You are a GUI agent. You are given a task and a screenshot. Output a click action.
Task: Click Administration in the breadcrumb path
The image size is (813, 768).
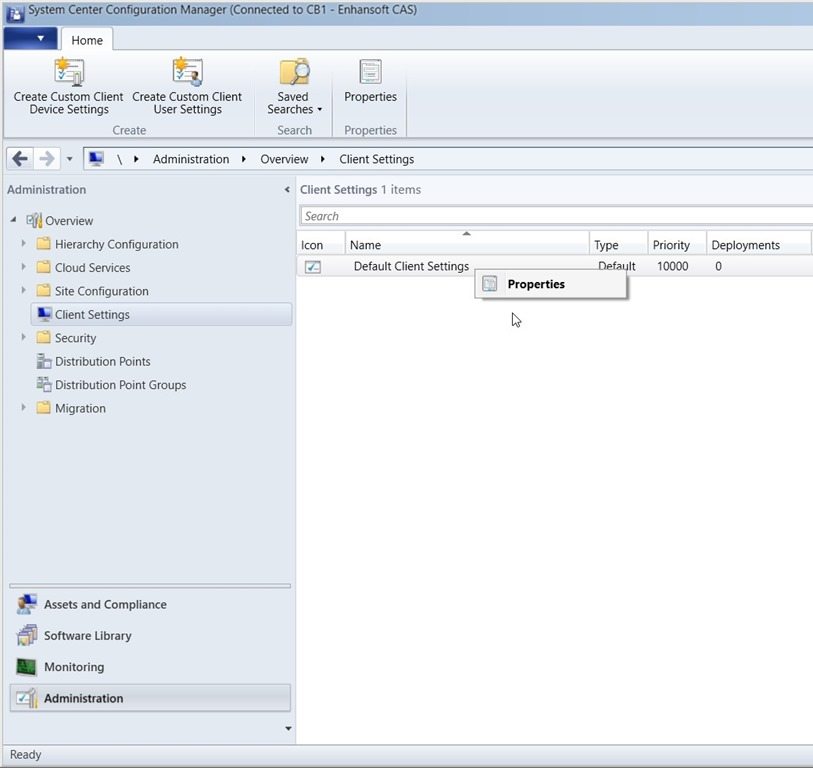[191, 159]
